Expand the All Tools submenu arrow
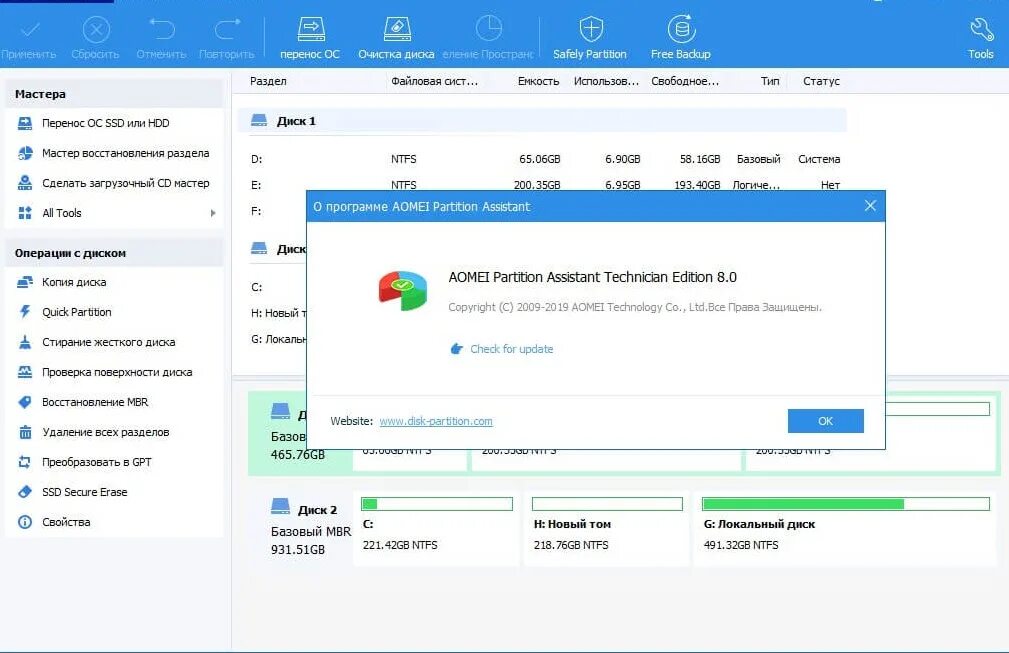The height and width of the screenshot is (653, 1009). [213, 213]
